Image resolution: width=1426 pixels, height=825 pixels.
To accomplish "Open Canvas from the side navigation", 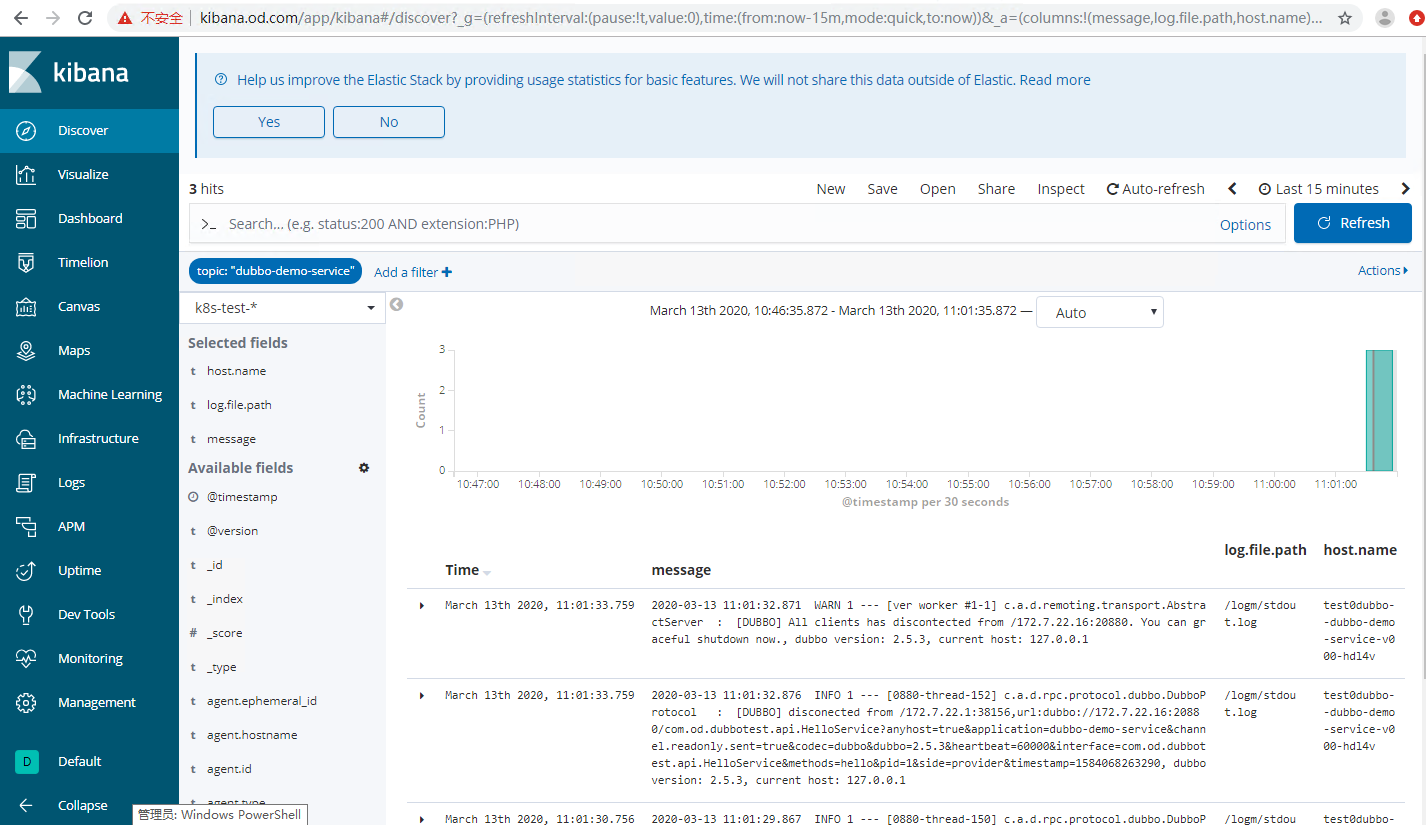I will [x=27, y=307].
